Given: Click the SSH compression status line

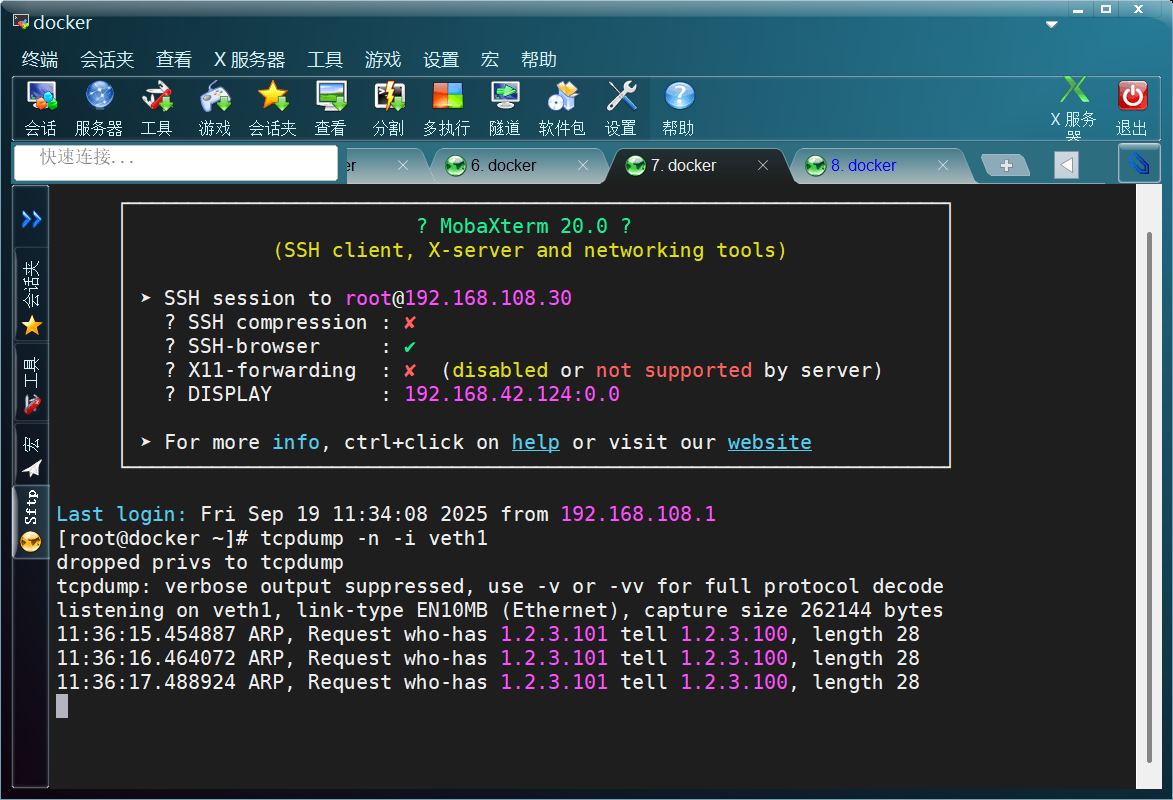Looking at the screenshot, I should [x=290, y=322].
